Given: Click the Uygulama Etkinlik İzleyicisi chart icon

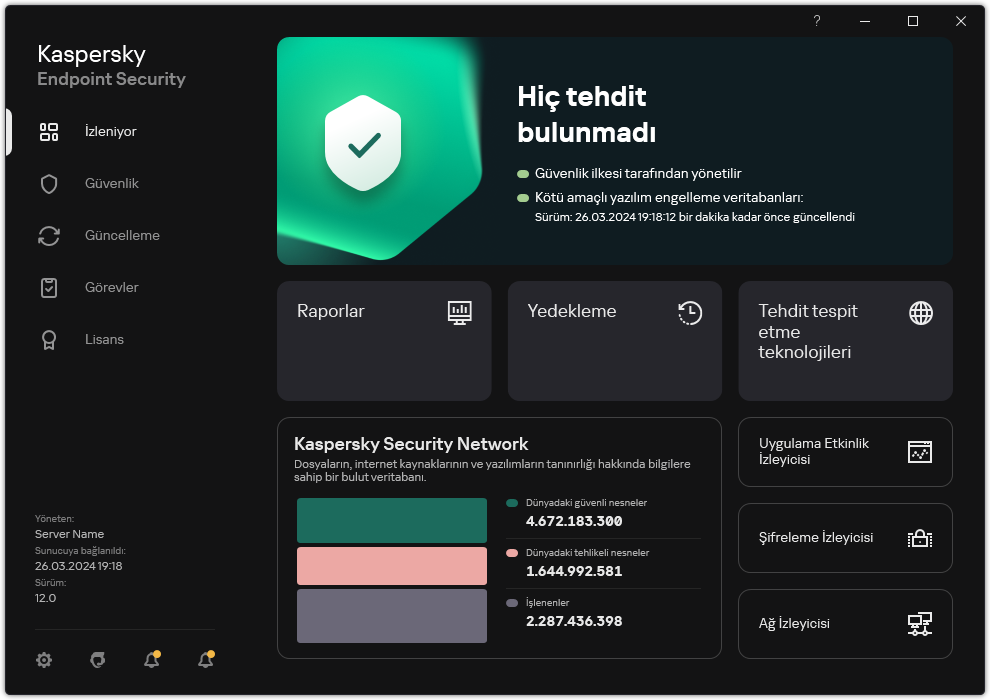Looking at the screenshot, I should pyautogui.click(x=919, y=452).
